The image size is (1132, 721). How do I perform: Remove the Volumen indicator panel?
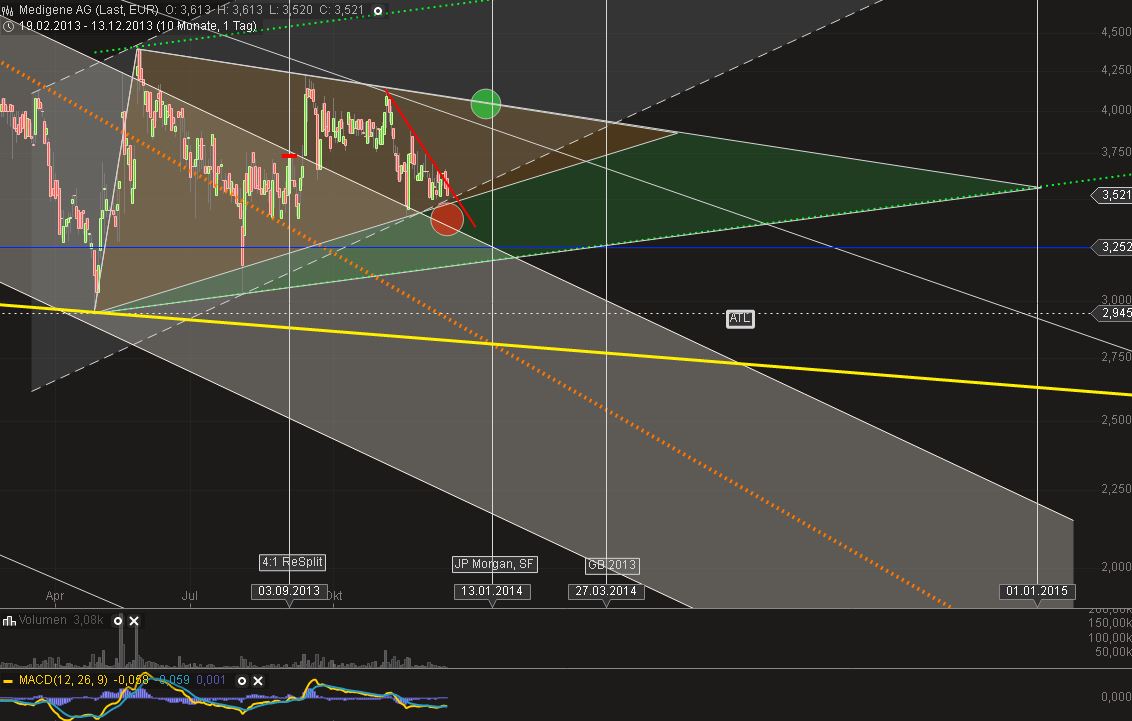tap(134, 621)
